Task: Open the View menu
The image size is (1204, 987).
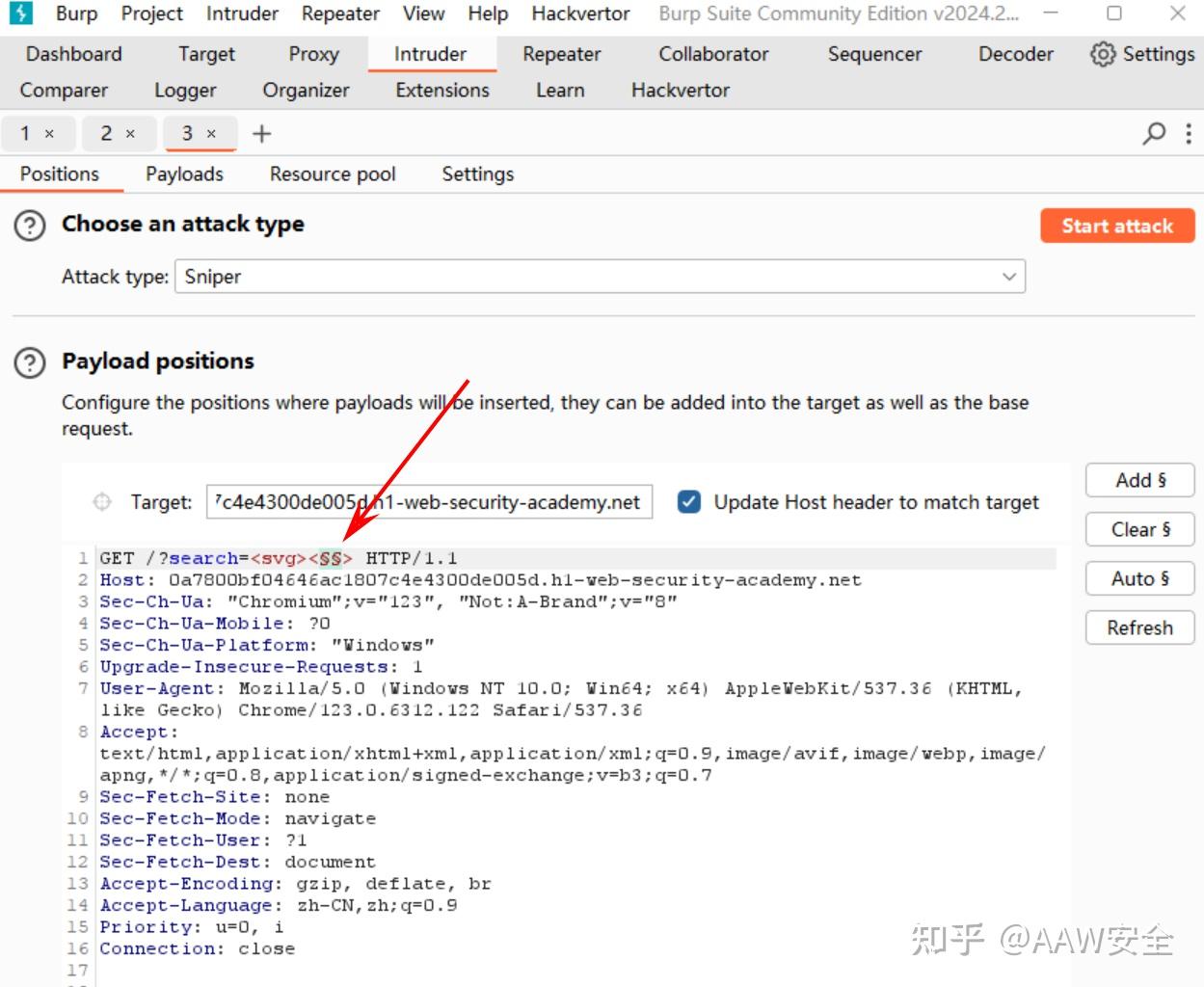Action: click(423, 13)
